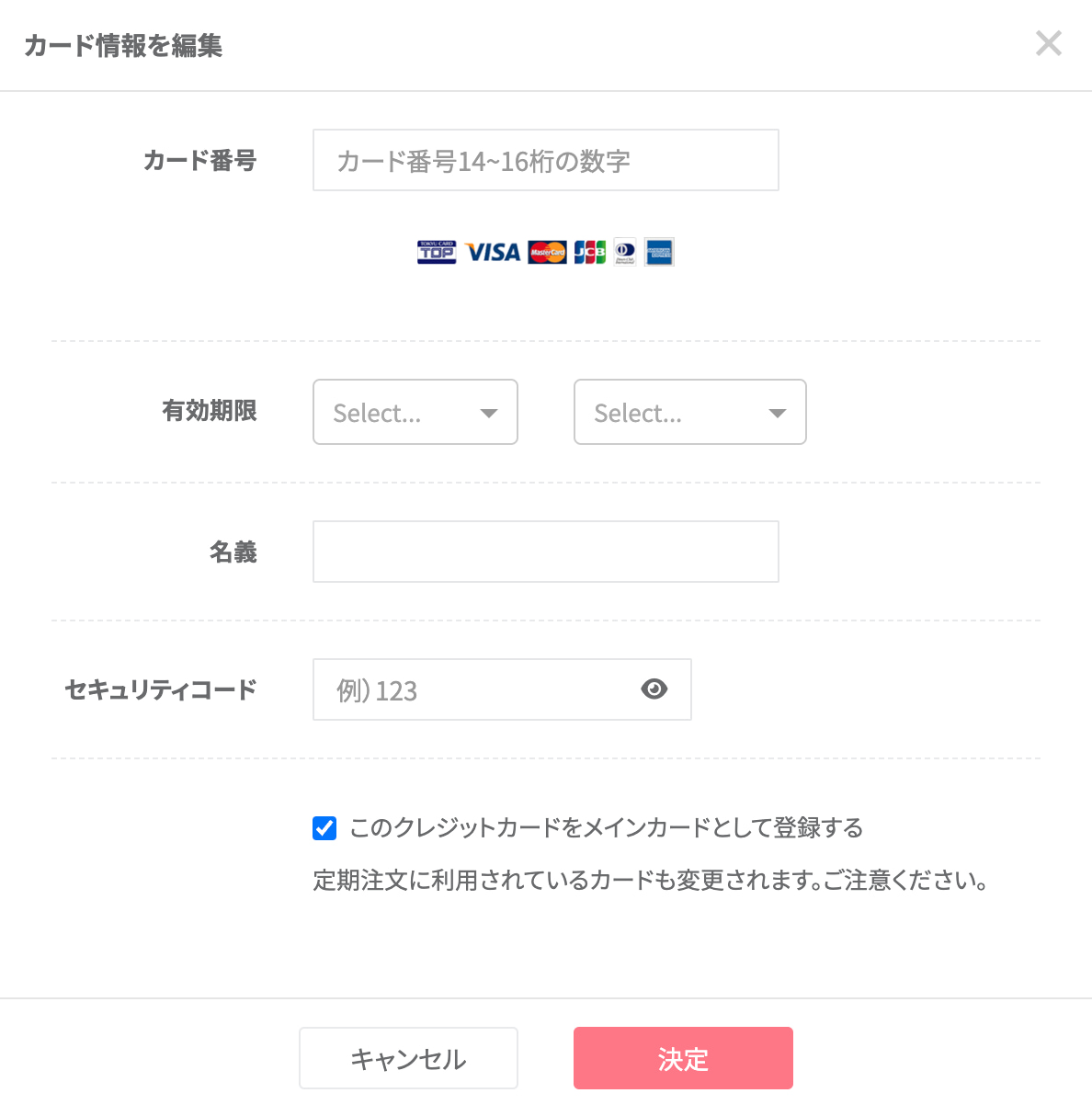Click the TOKYU CARD TOP logo

pos(437,252)
